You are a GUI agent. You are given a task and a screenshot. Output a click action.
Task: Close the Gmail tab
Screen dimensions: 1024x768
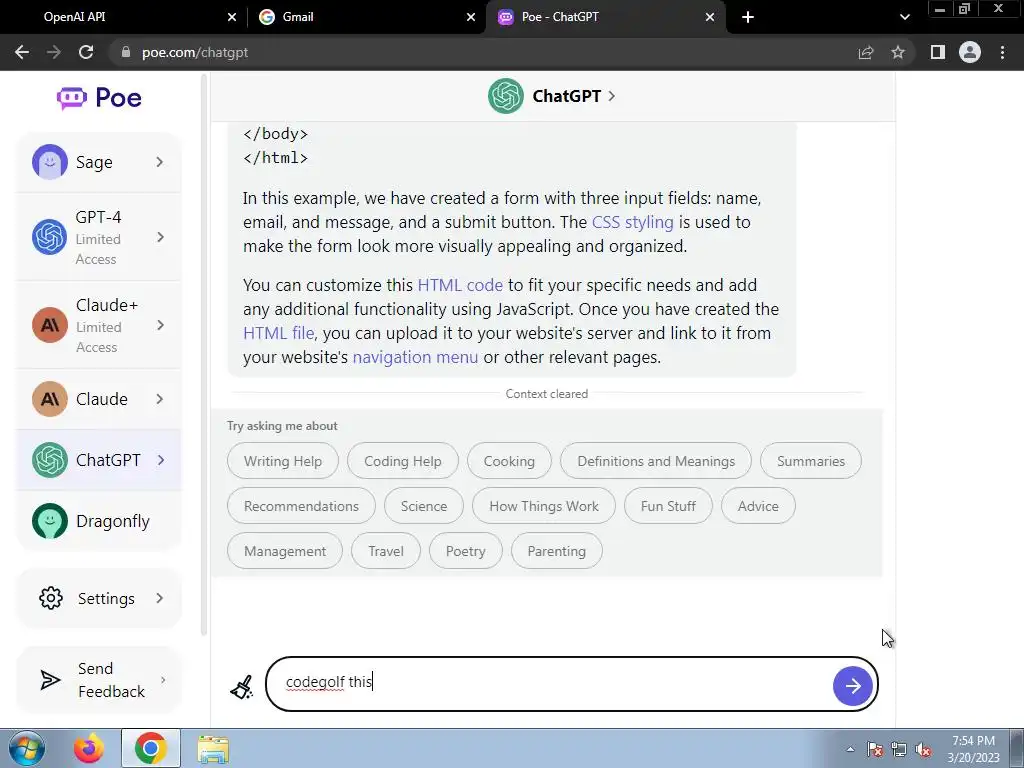[x=471, y=17]
